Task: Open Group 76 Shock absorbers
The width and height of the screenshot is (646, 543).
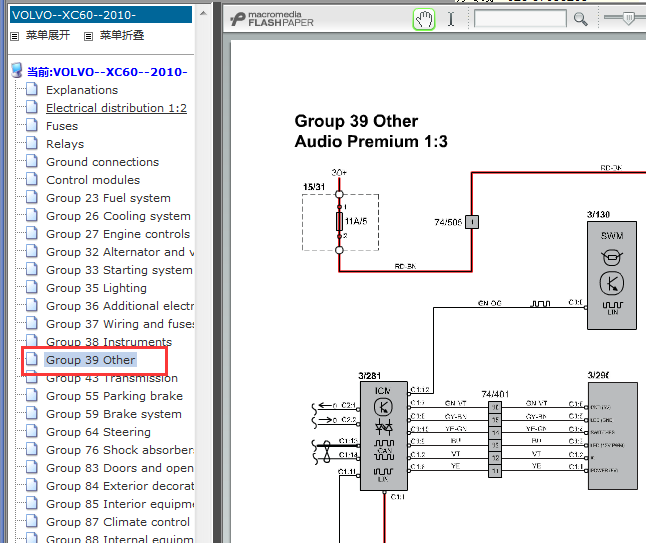Action: [x=120, y=450]
